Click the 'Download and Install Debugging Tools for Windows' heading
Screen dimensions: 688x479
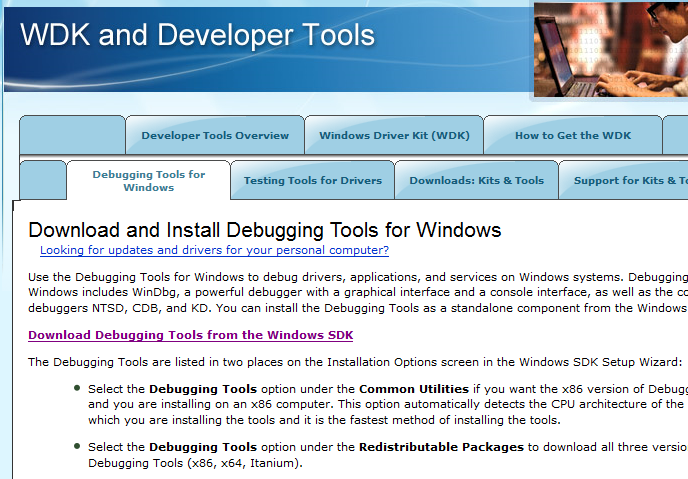[x=265, y=230]
